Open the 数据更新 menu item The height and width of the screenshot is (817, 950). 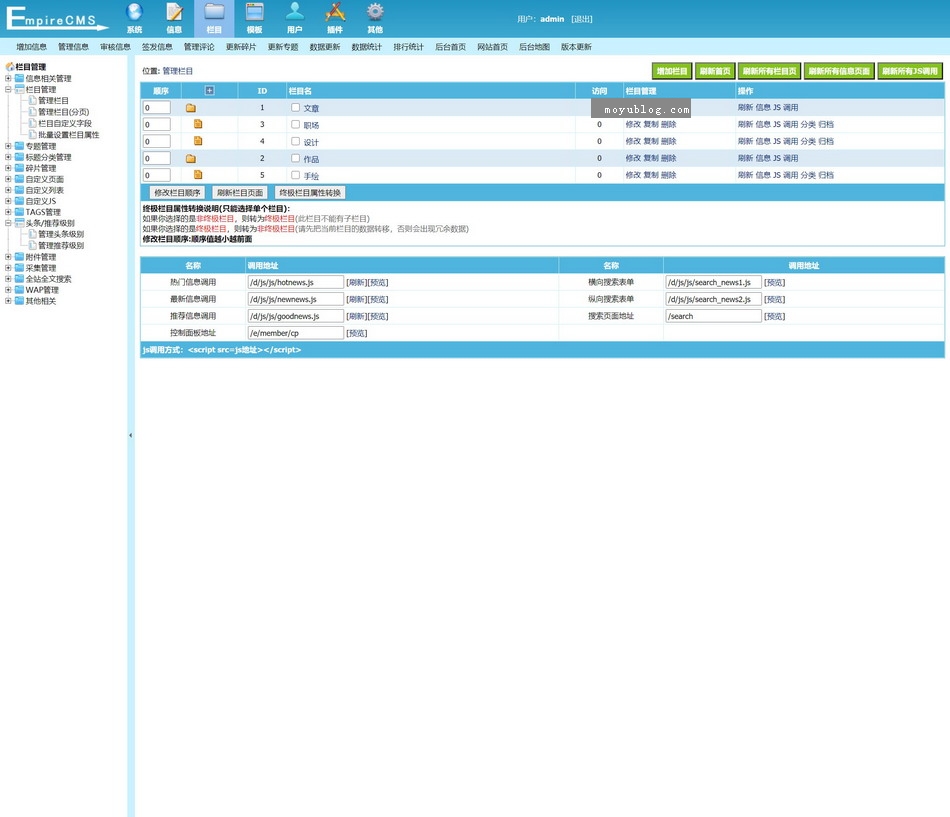coord(325,47)
